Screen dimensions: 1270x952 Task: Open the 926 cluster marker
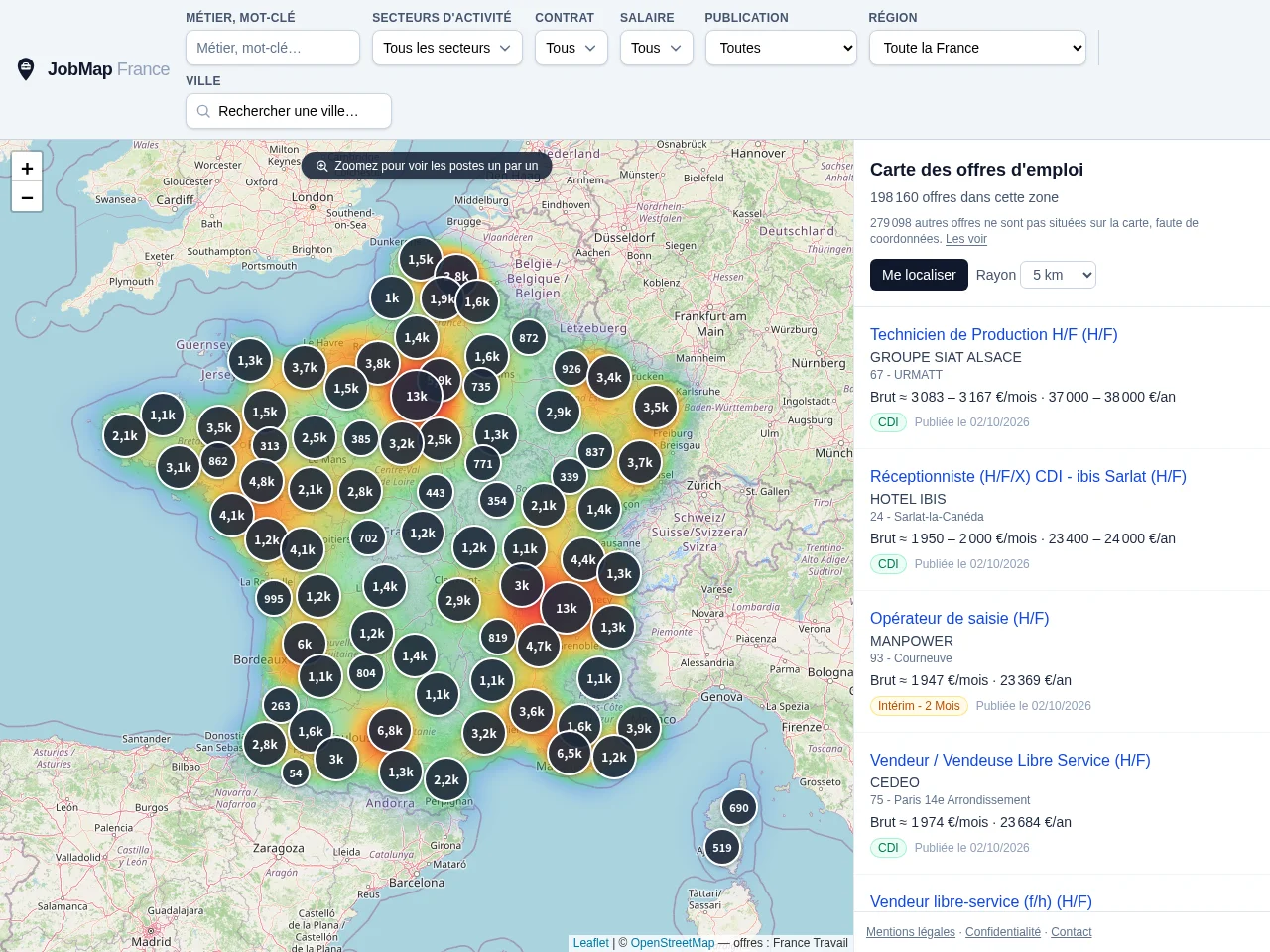click(x=571, y=369)
